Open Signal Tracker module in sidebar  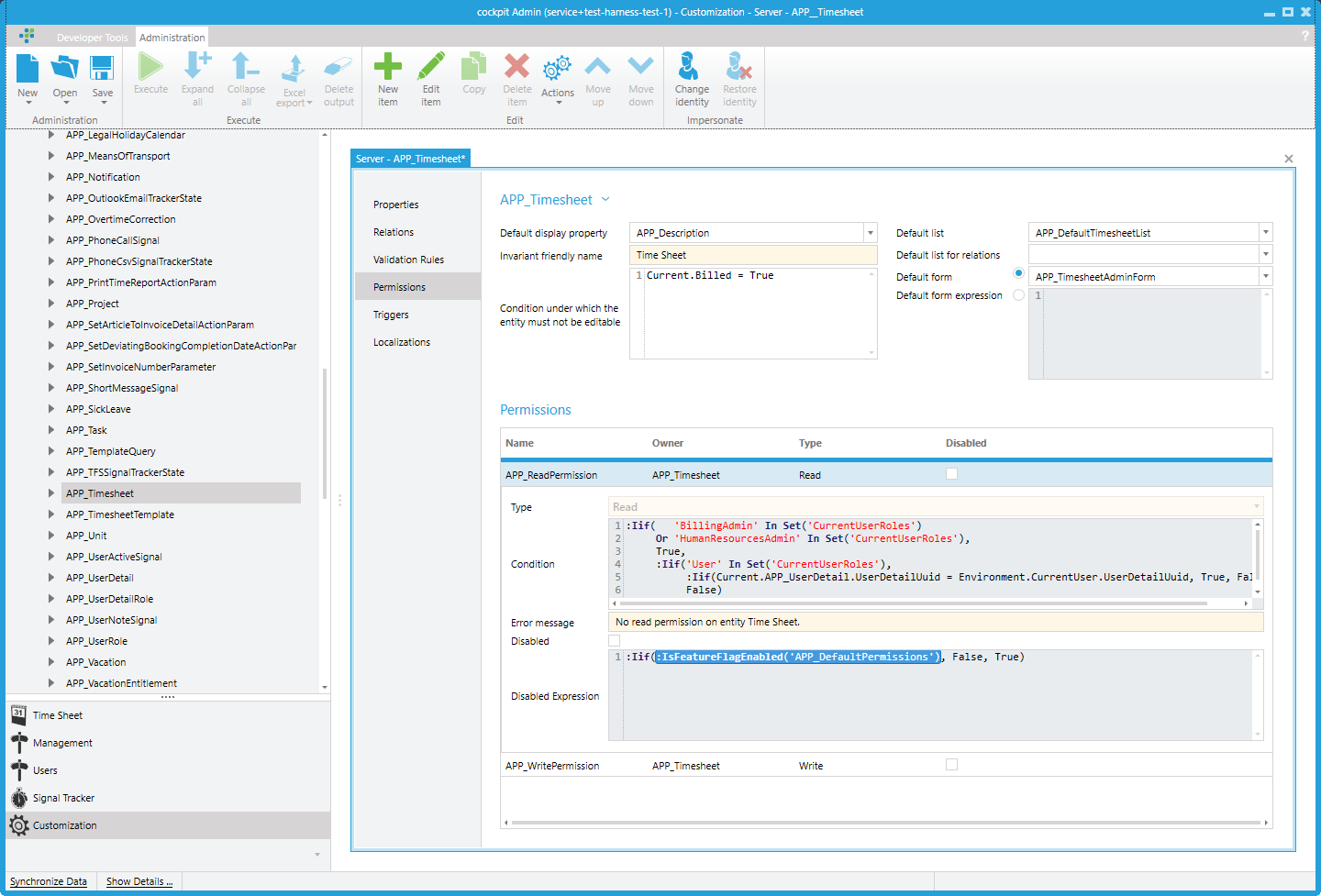click(168, 798)
